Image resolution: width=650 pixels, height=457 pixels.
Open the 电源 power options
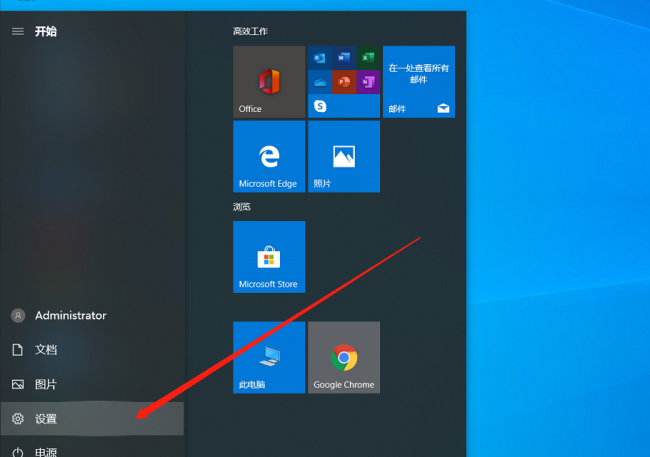click(x=92, y=448)
